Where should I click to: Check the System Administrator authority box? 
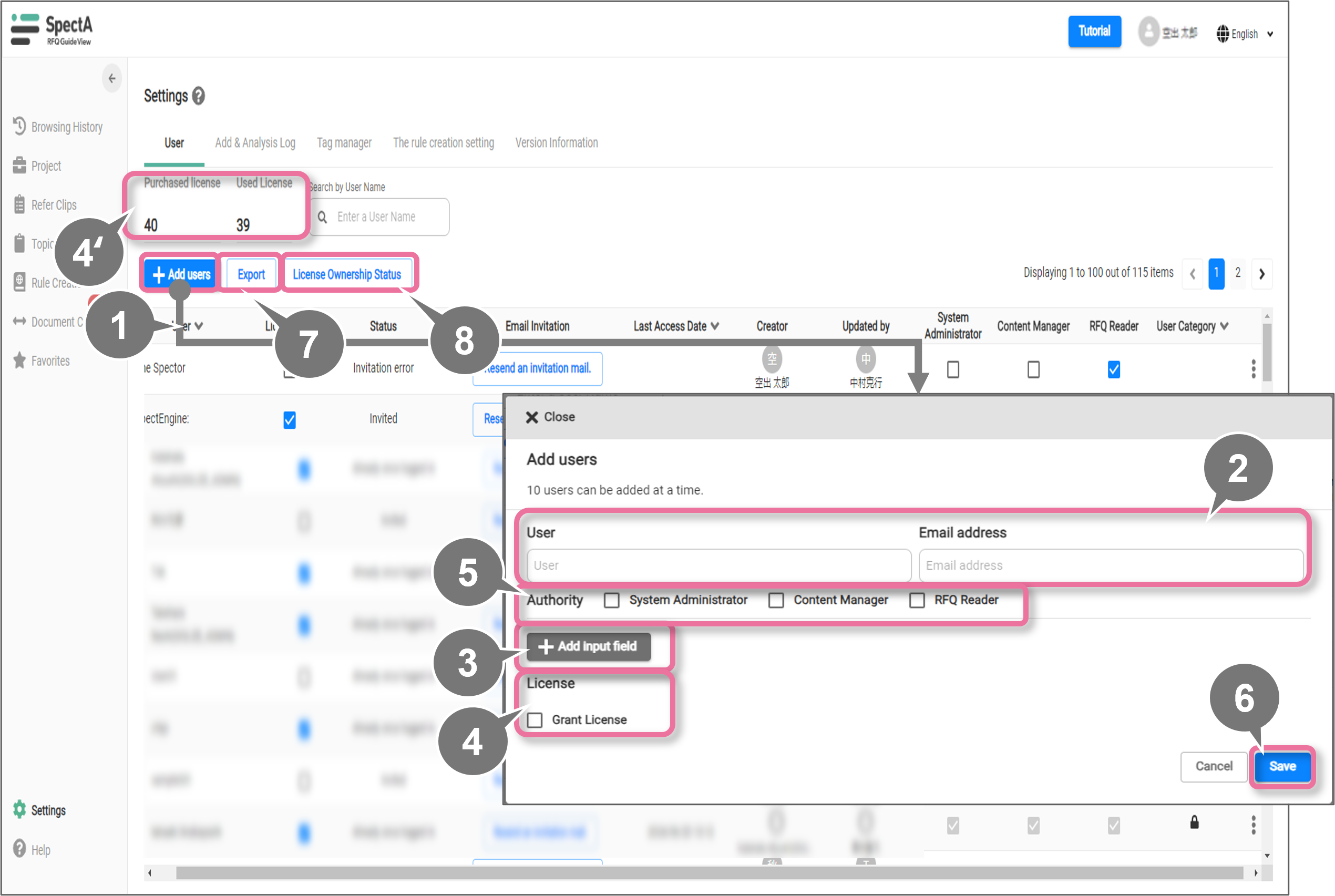coord(611,600)
